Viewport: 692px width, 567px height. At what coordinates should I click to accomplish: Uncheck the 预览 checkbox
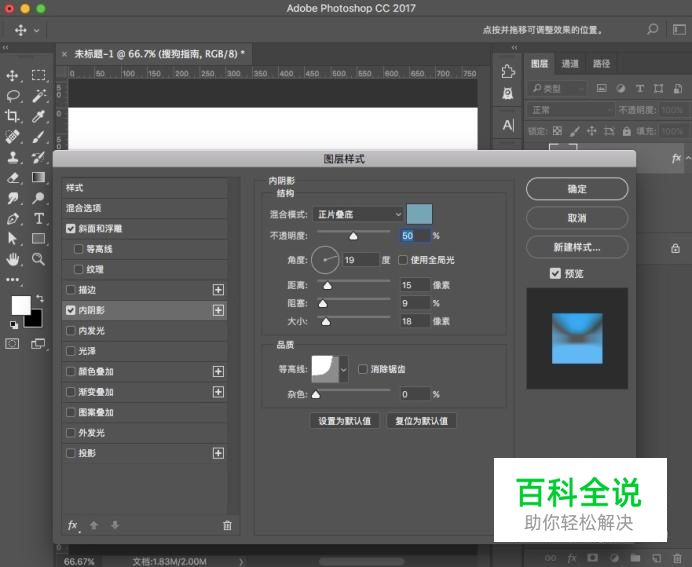click(555, 274)
